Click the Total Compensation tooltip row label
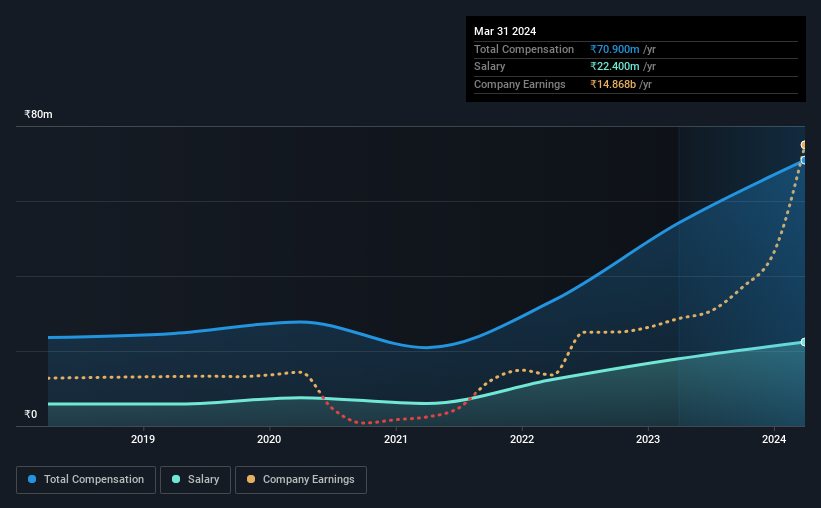Viewport: 821px width, 508px height. click(524, 49)
